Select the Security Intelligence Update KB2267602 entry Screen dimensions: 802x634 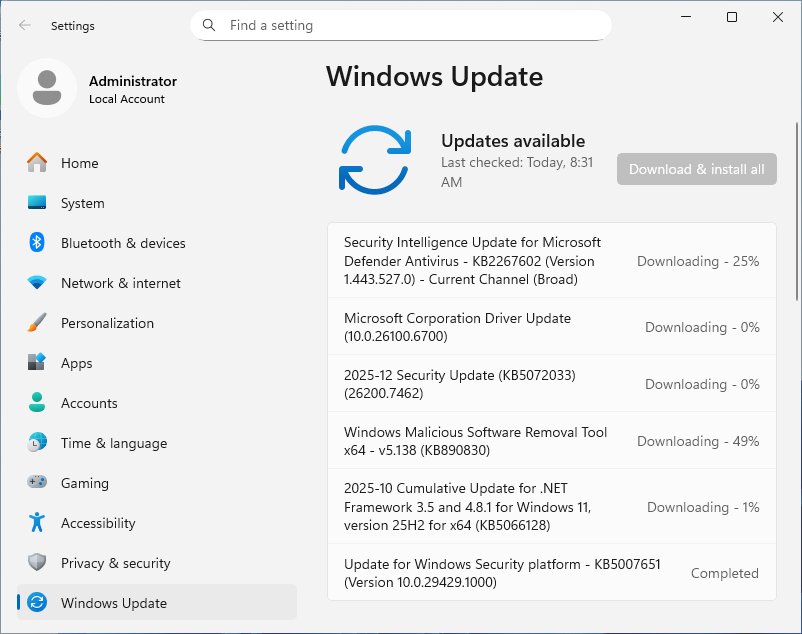point(552,260)
